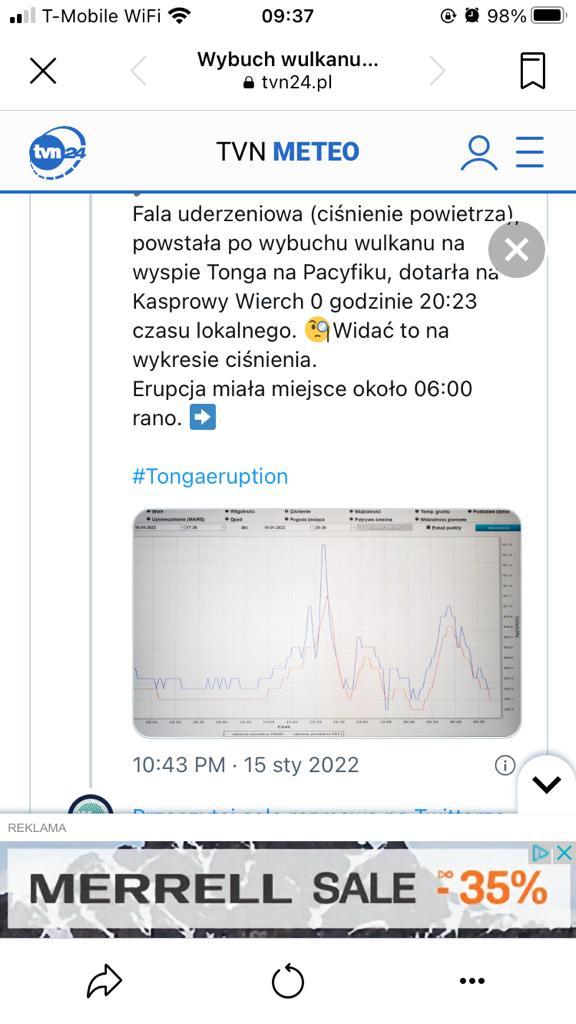The height and width of the screenshot is (1024, 576).
Task: Open the tvn24 logo homepage
Action: click(57, 152)
